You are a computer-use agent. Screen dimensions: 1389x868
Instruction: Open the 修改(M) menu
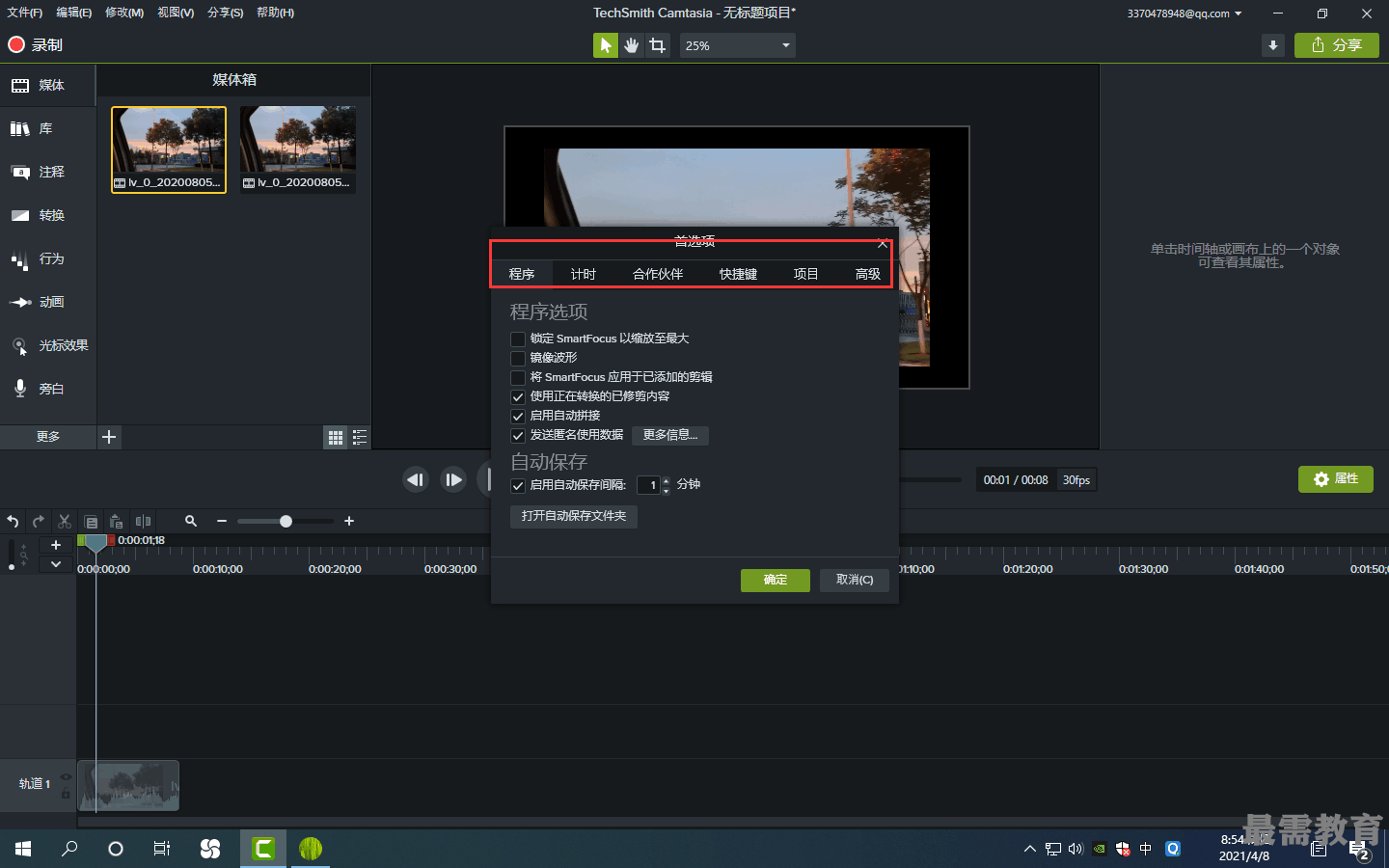coord(124,13)
